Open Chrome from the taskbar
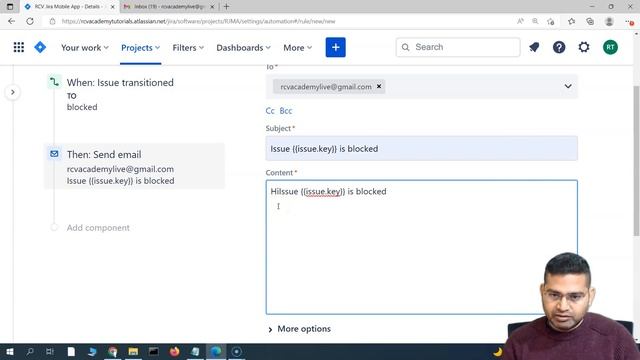 [113, 351]
